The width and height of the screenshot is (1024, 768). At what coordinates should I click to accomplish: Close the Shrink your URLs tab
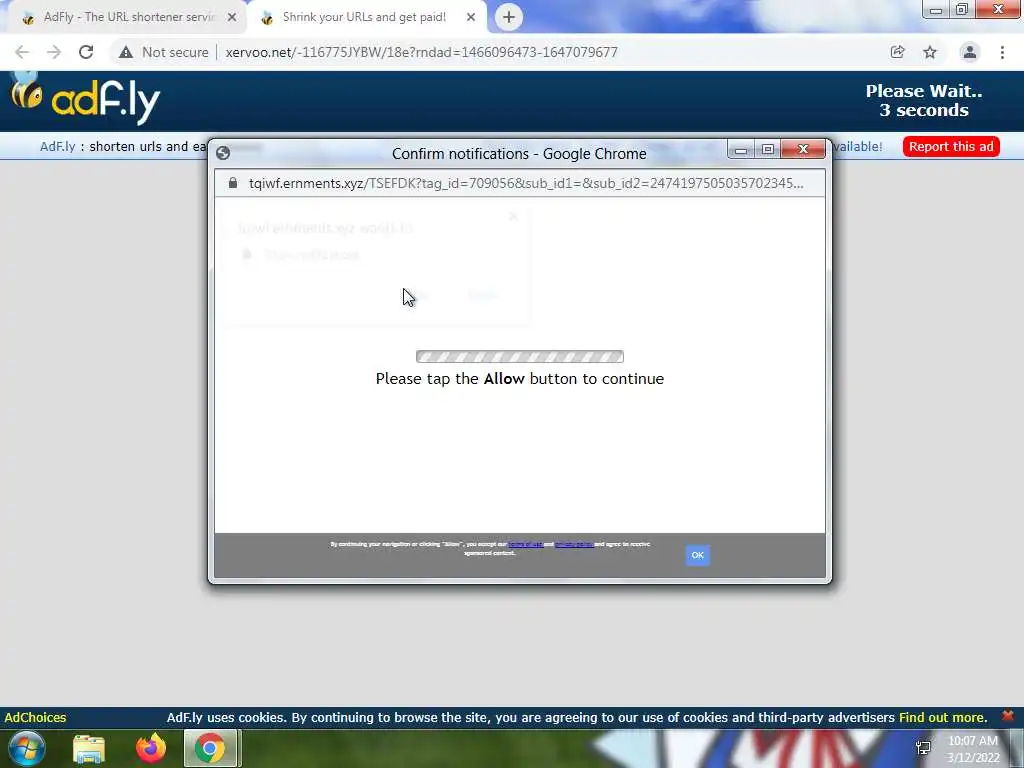(471, 18)
